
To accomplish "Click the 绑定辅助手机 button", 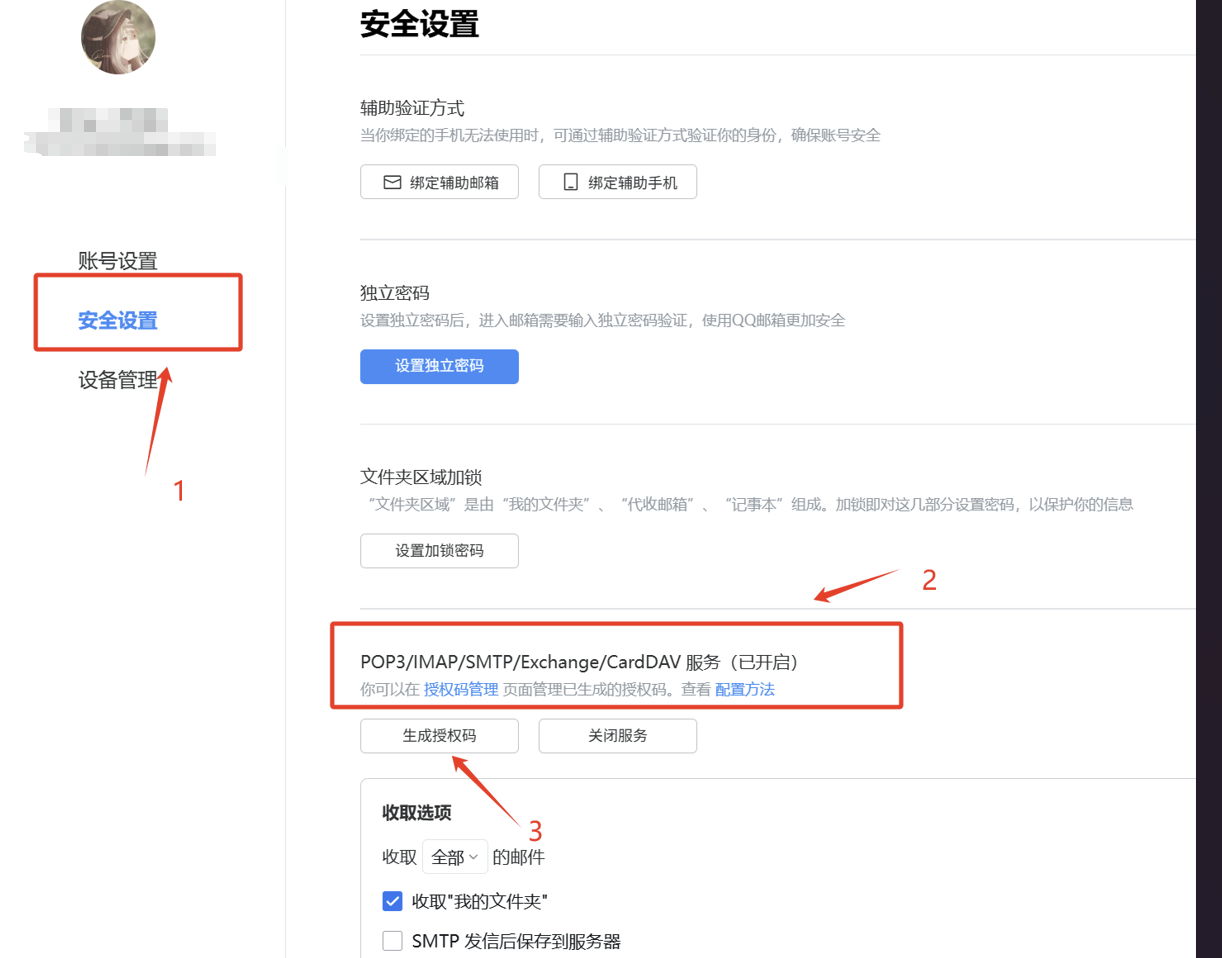I will click(617, 182).
